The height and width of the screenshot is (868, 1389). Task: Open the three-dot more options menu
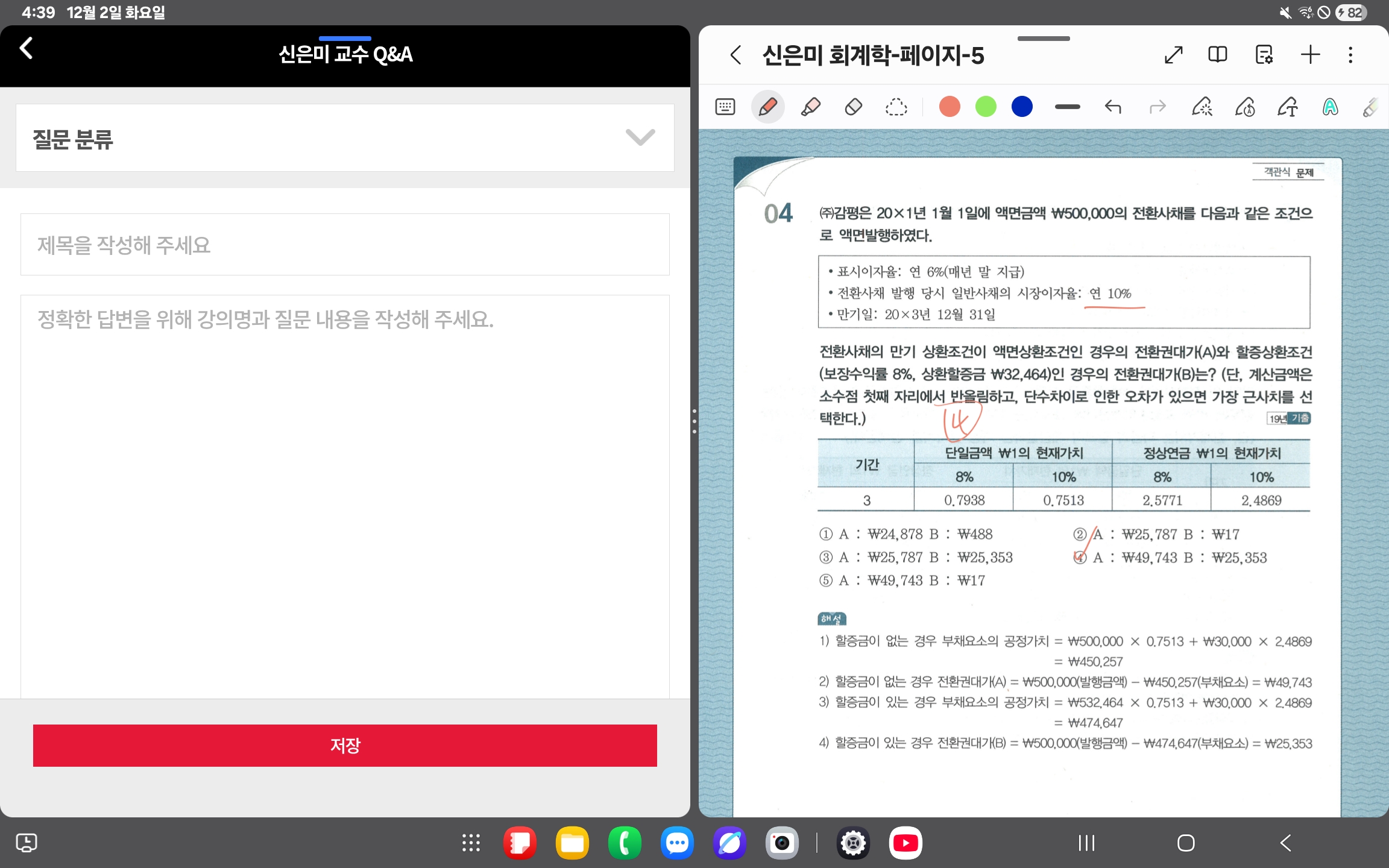click(x=1350, y=55)
